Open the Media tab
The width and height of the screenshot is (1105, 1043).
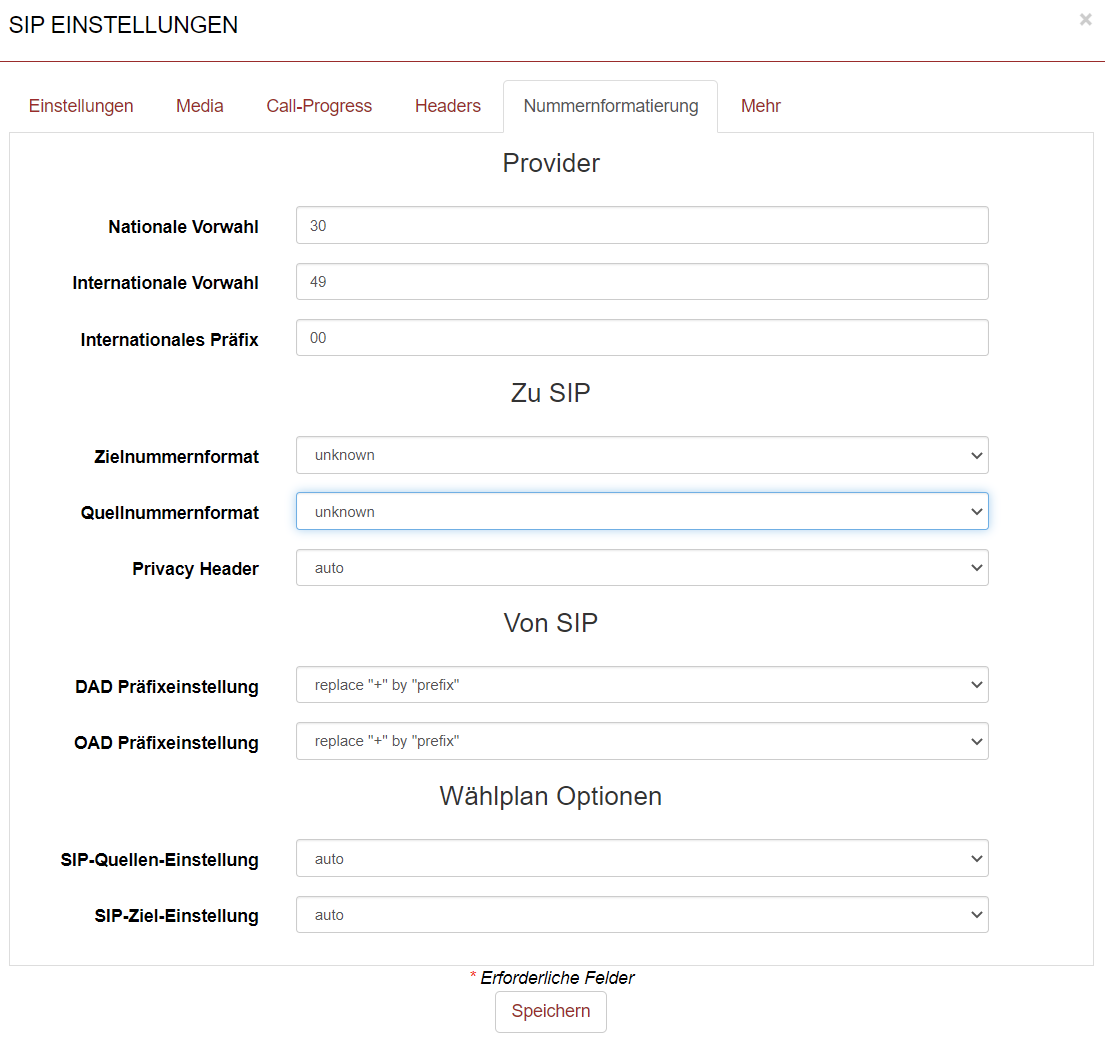199,105
